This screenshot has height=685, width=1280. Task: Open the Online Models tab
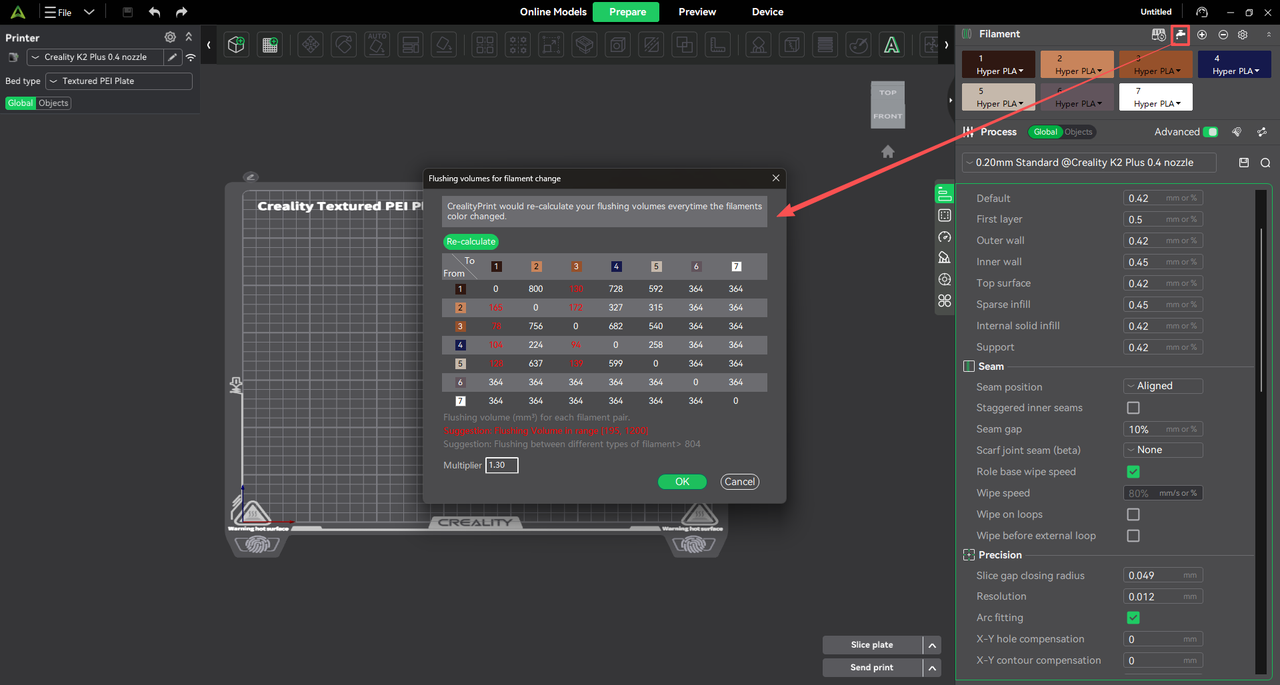pyautogui.click(x=553, y=12)
